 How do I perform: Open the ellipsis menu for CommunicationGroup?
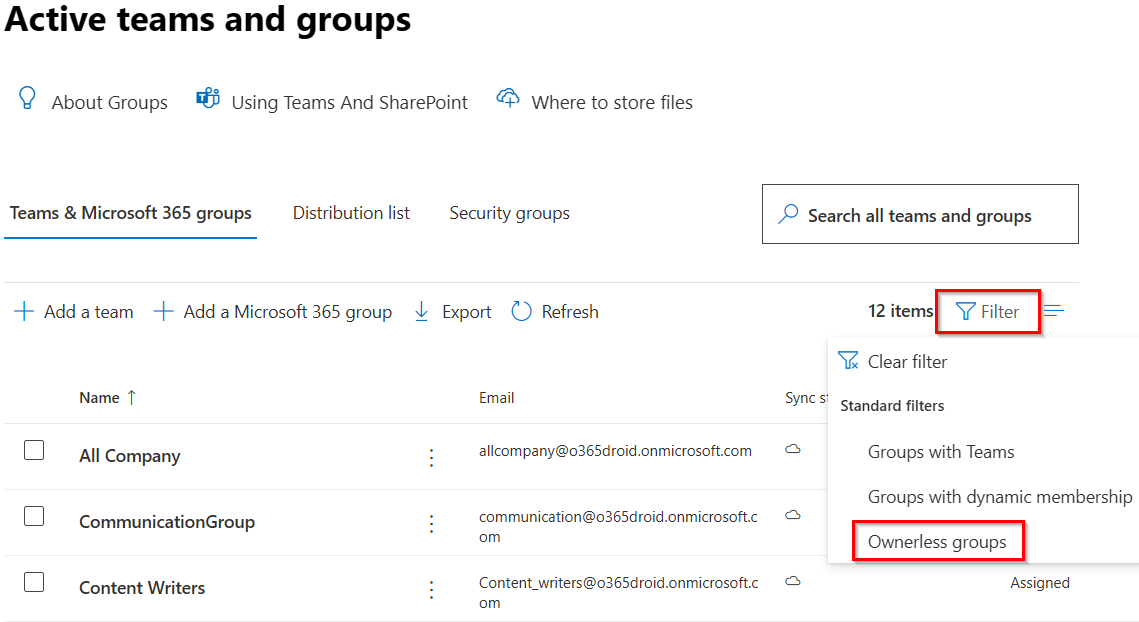tap(431, 522)
